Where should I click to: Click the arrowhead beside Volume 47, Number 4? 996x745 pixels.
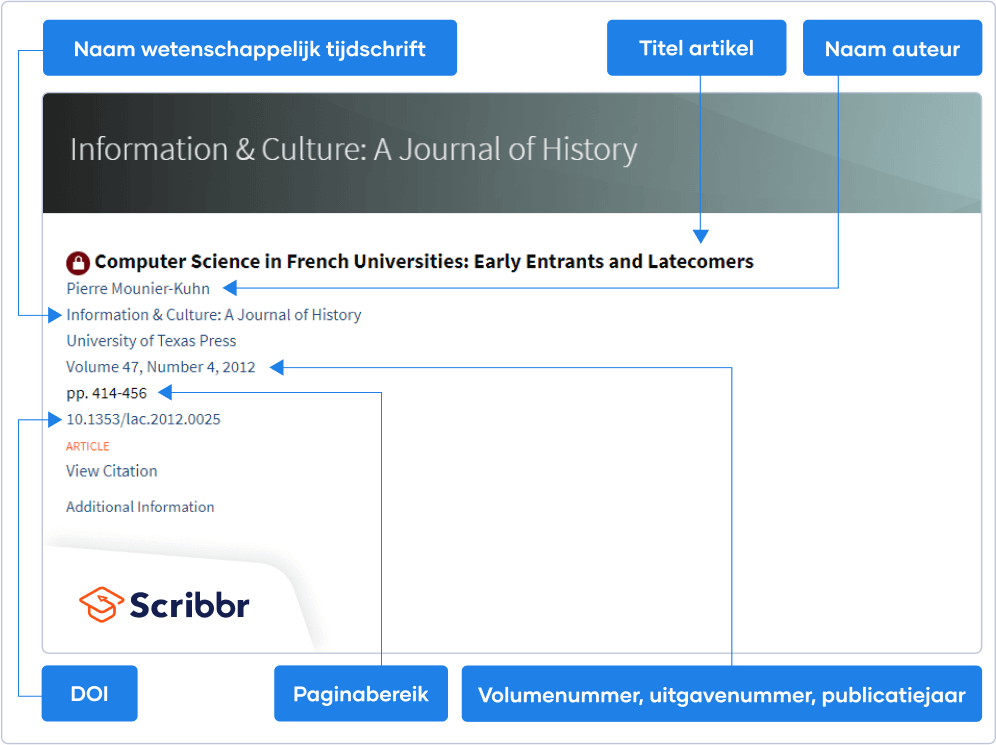[x=276, y=367]
